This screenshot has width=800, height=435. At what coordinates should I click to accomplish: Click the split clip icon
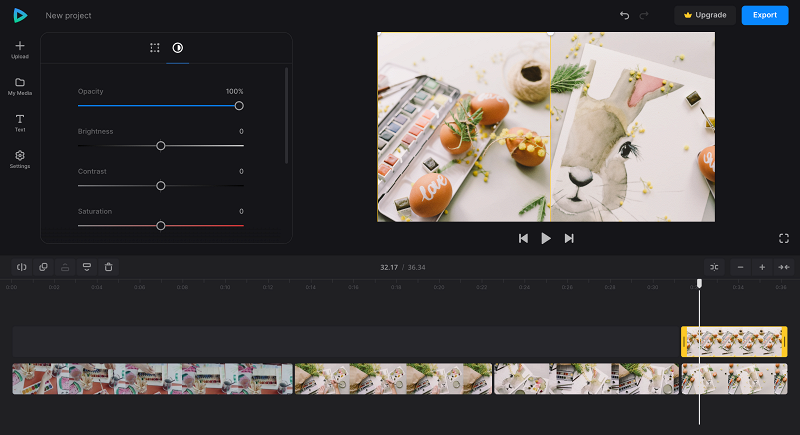click(x=21, y=267)
